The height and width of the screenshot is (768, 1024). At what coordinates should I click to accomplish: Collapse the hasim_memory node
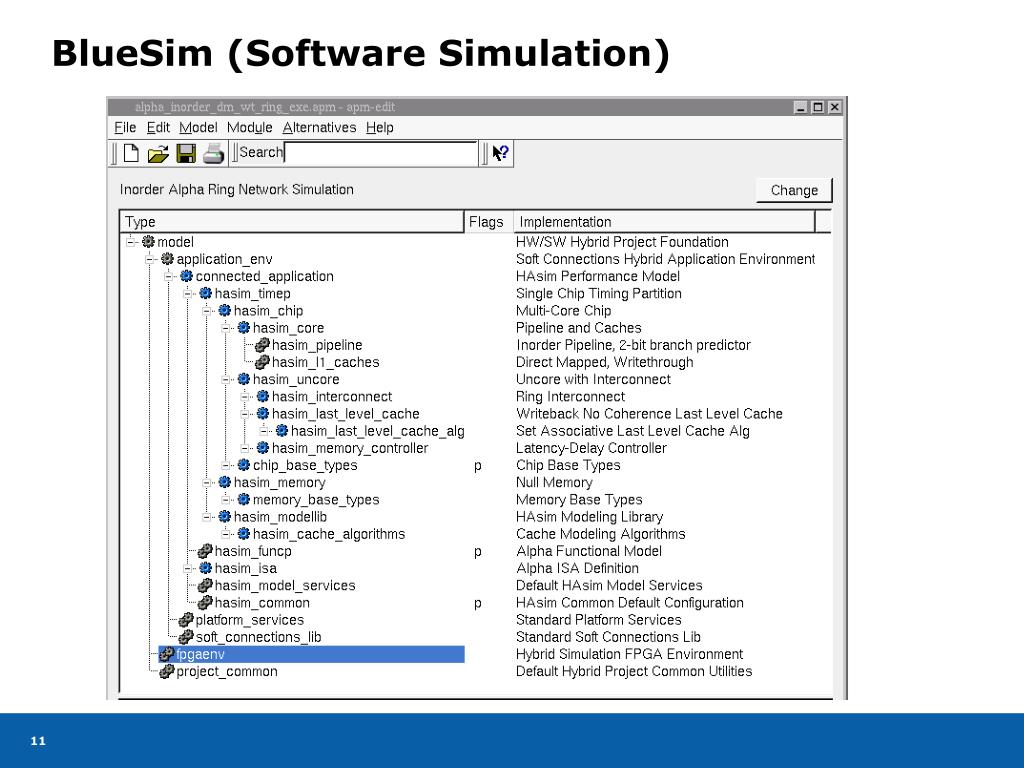point(206,483)
